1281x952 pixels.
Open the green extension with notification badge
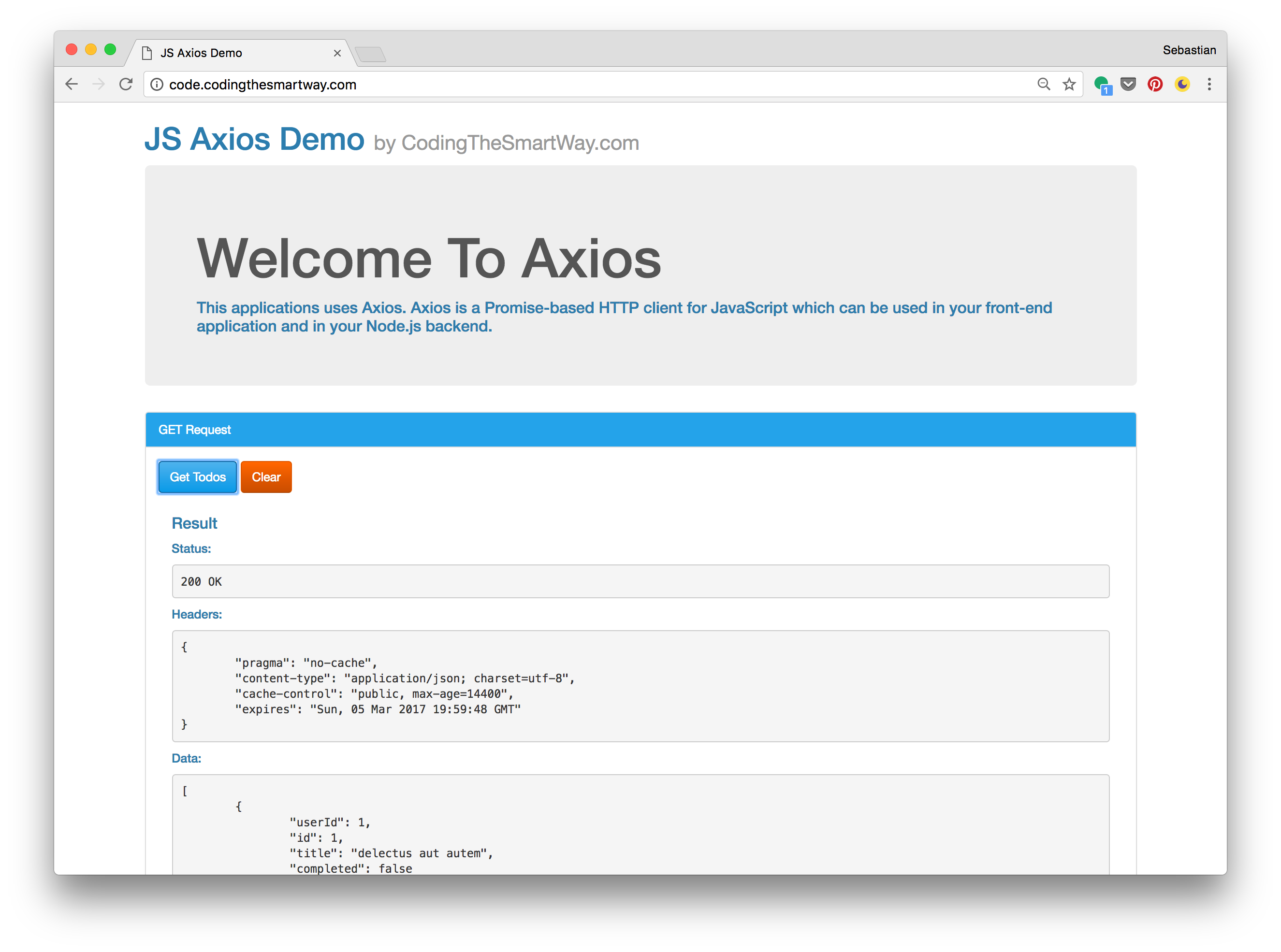tap(1102, 84)
